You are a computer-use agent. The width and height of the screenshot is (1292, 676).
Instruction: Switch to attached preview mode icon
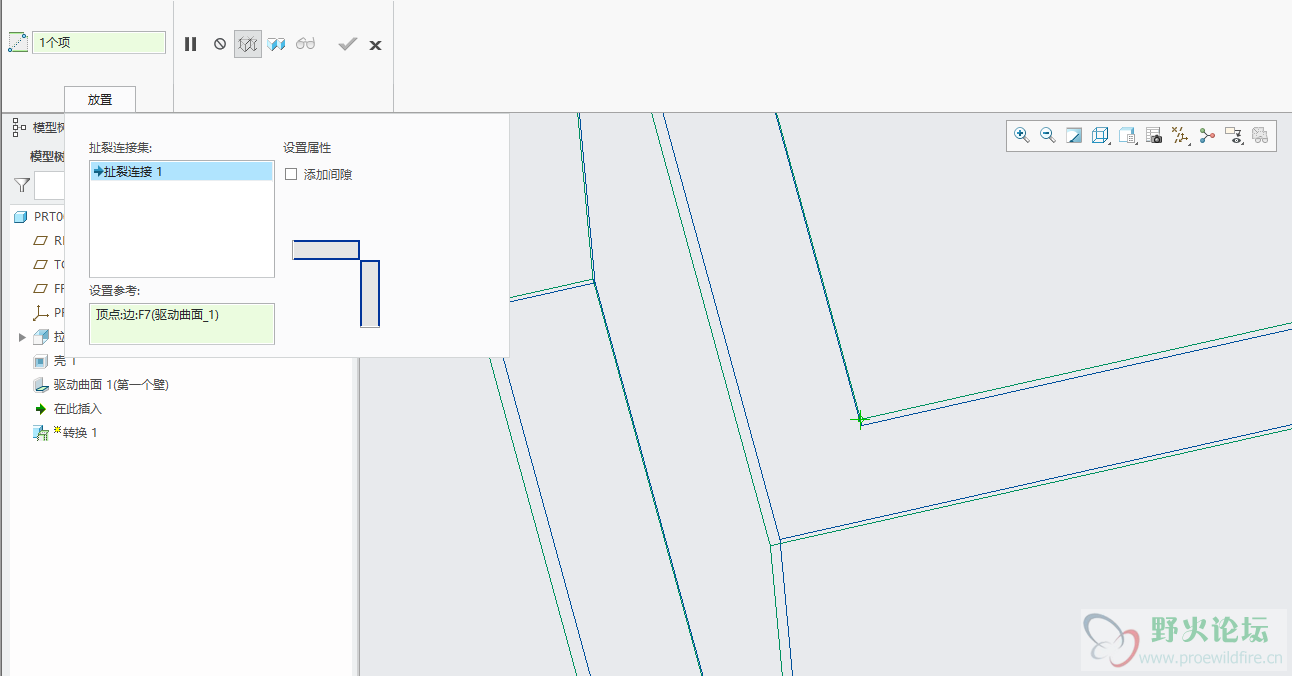click(x=277, y=44)
